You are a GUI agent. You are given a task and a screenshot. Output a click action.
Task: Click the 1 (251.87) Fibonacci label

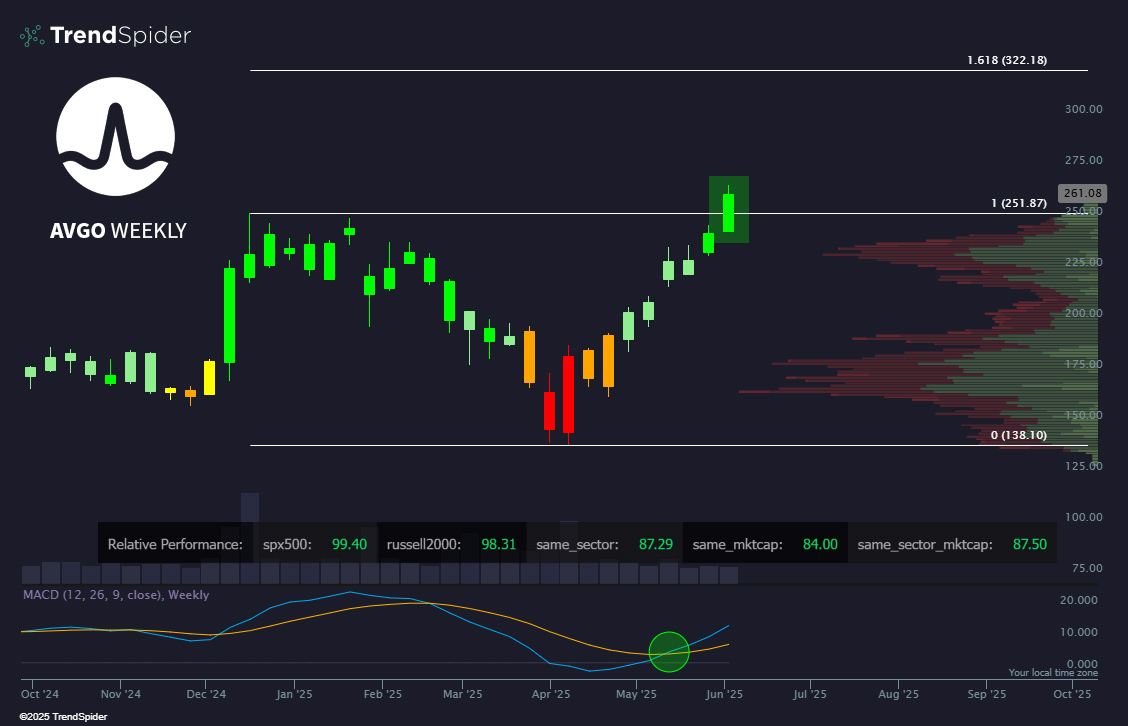1019,203
